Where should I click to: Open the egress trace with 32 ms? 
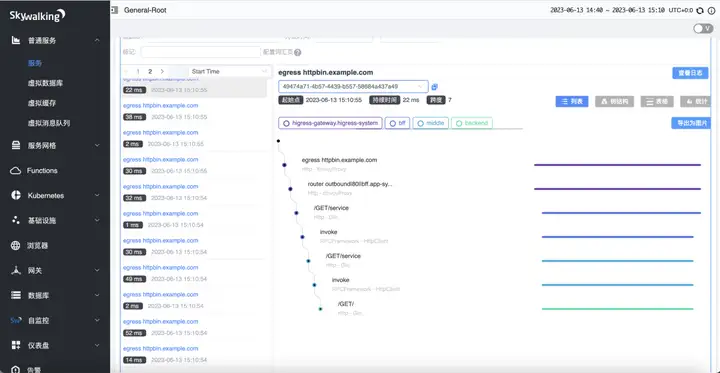(194, 192)
